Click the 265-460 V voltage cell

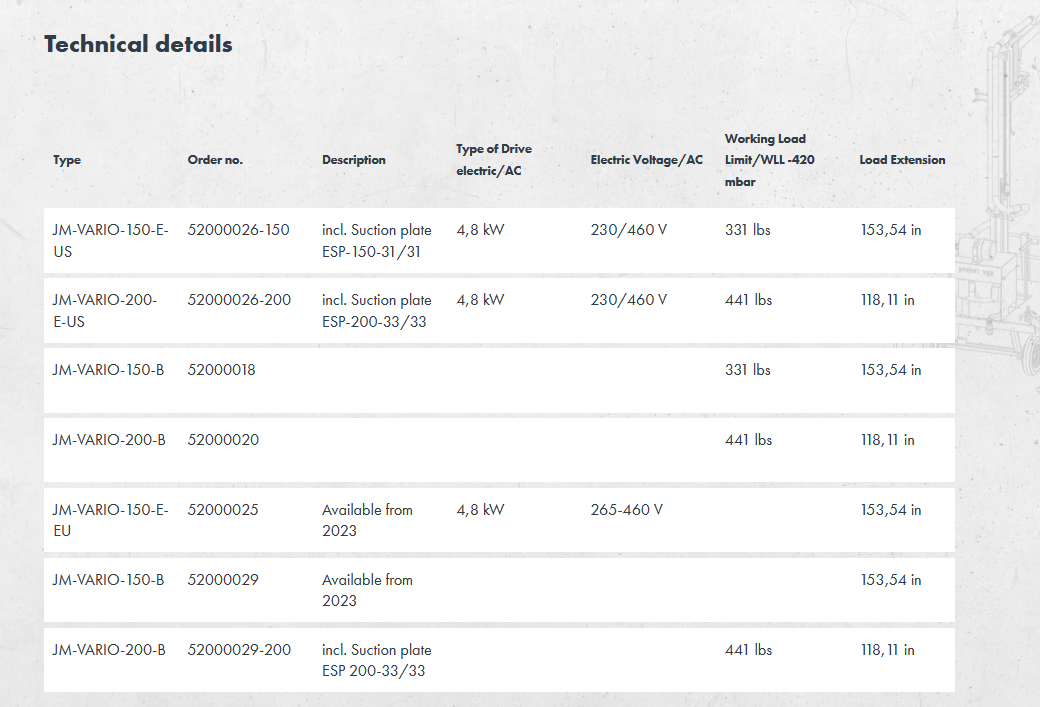pos(626,510)
